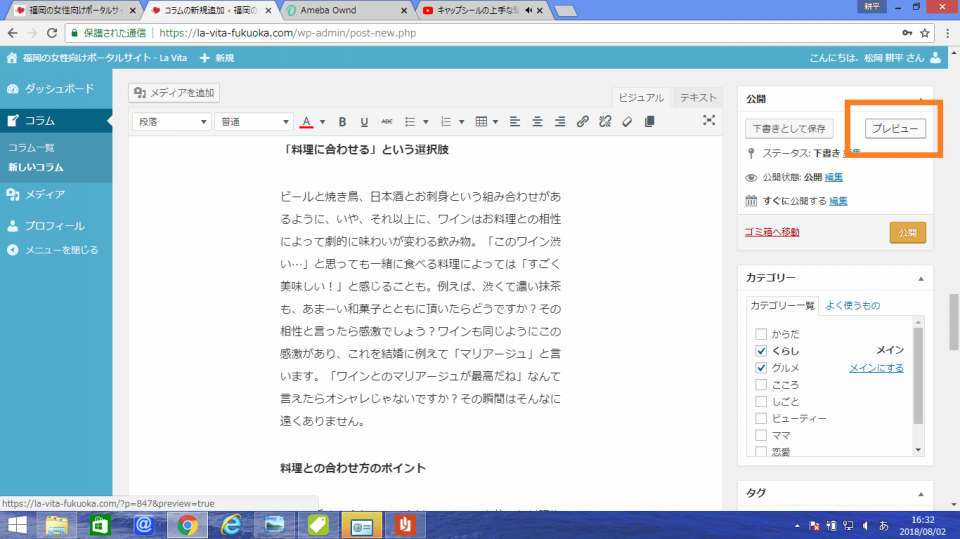Select the カテゴリー一覧 tab
This screenshot has height=539, width=960.
[782, 305]
